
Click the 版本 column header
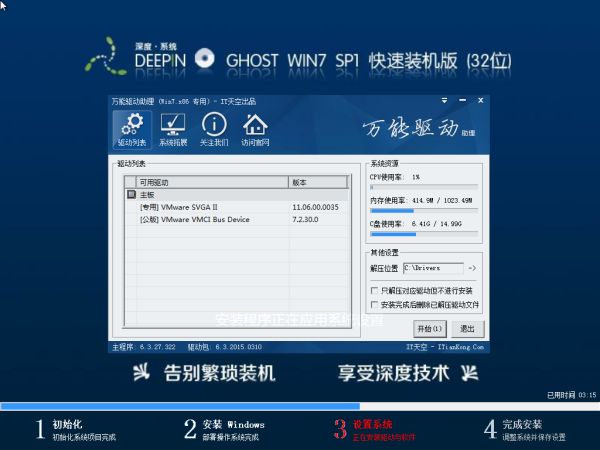pos(318,182)
